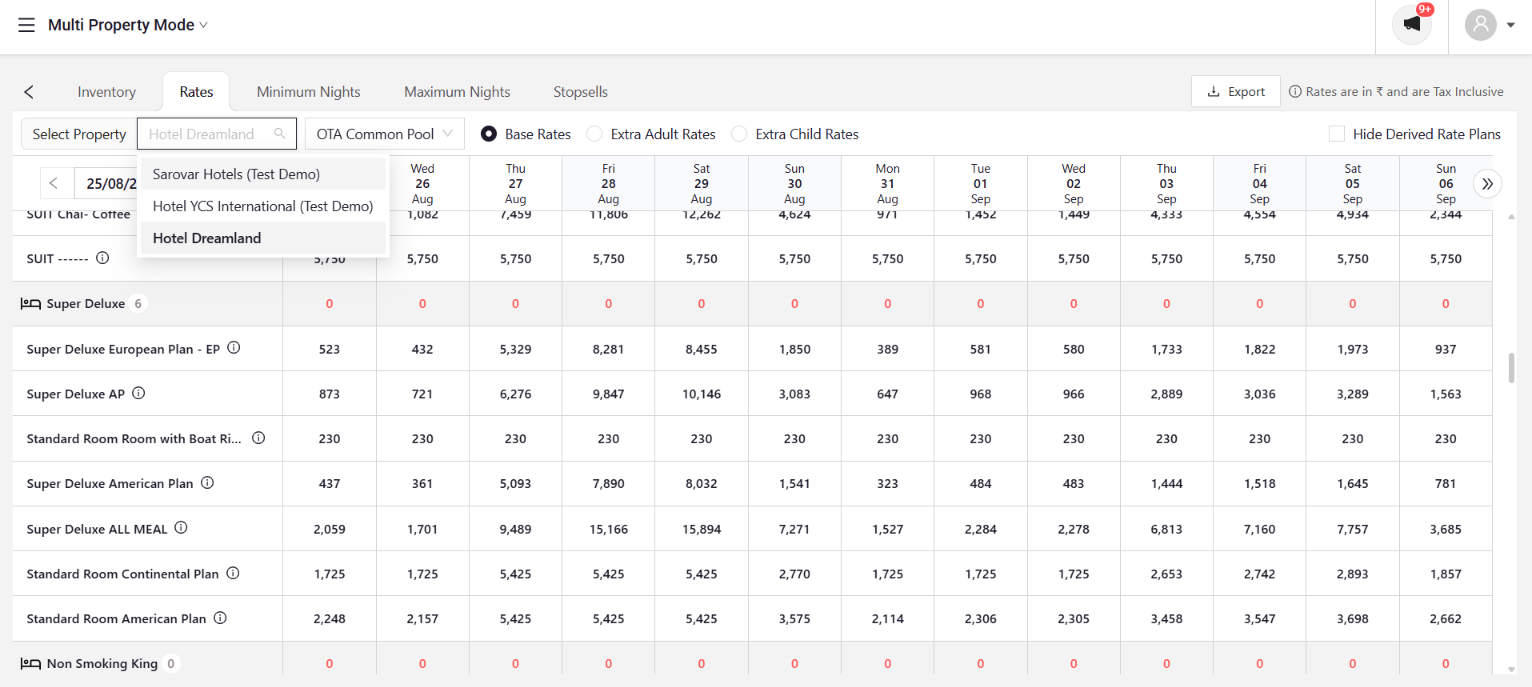Choose Hotel YCS International (Test Demo) property

point(263,206)
